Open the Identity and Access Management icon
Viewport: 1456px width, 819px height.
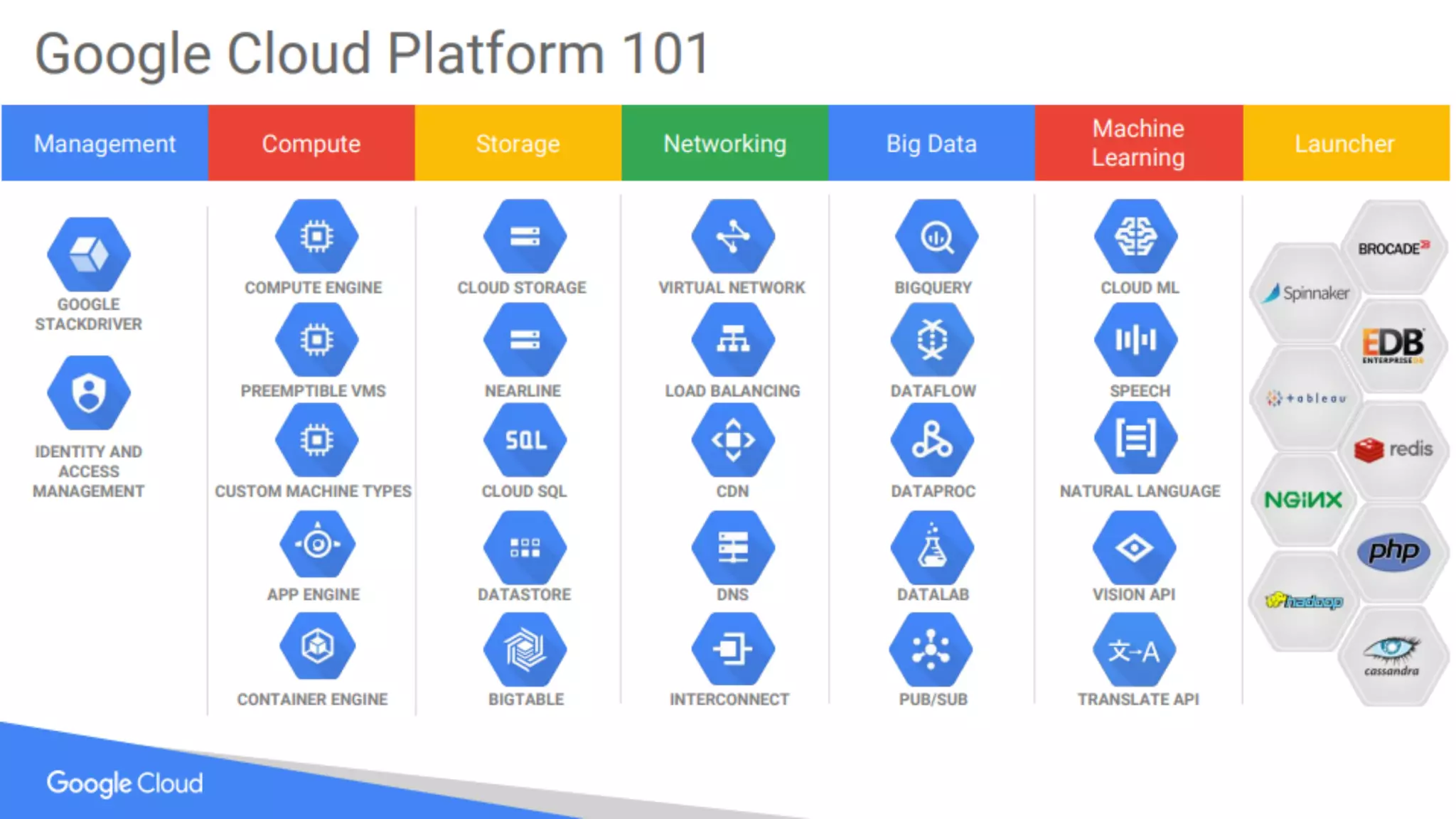(x=89, y=393)
